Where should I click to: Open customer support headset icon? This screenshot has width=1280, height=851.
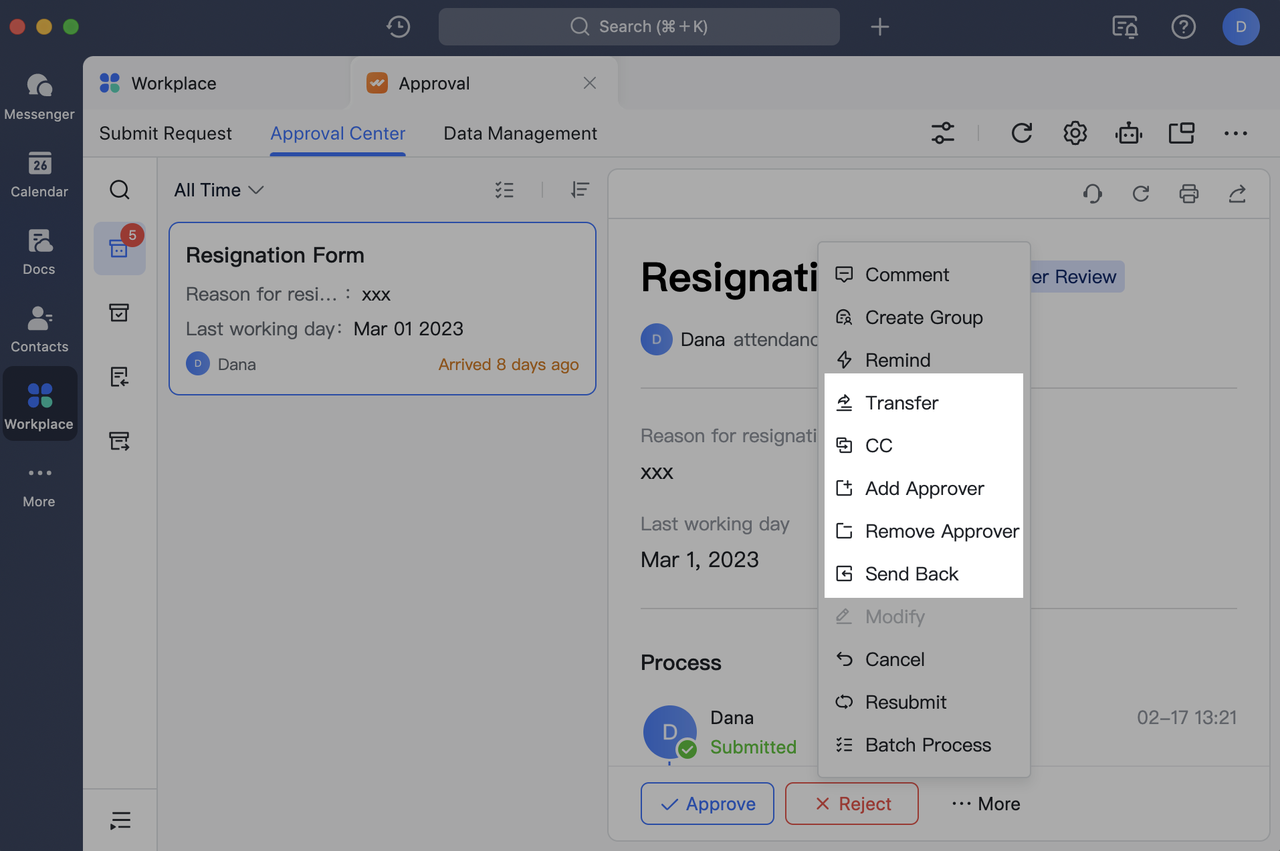pos(1092,194)
